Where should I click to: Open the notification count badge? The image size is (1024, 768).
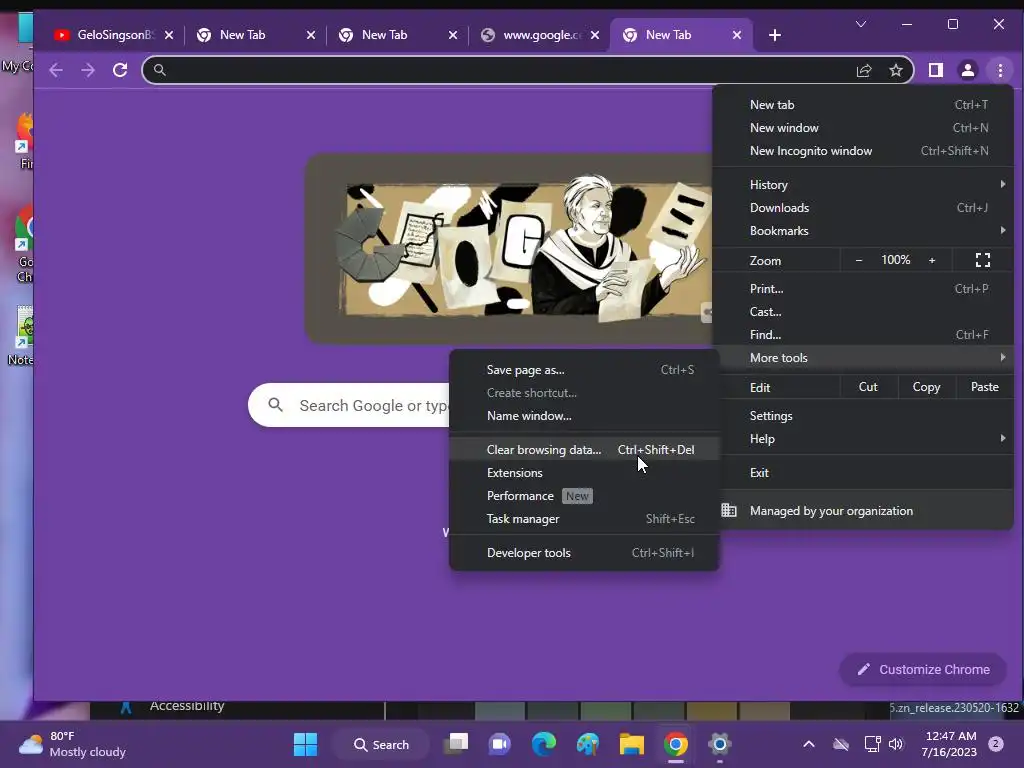[x=995, y=744]
